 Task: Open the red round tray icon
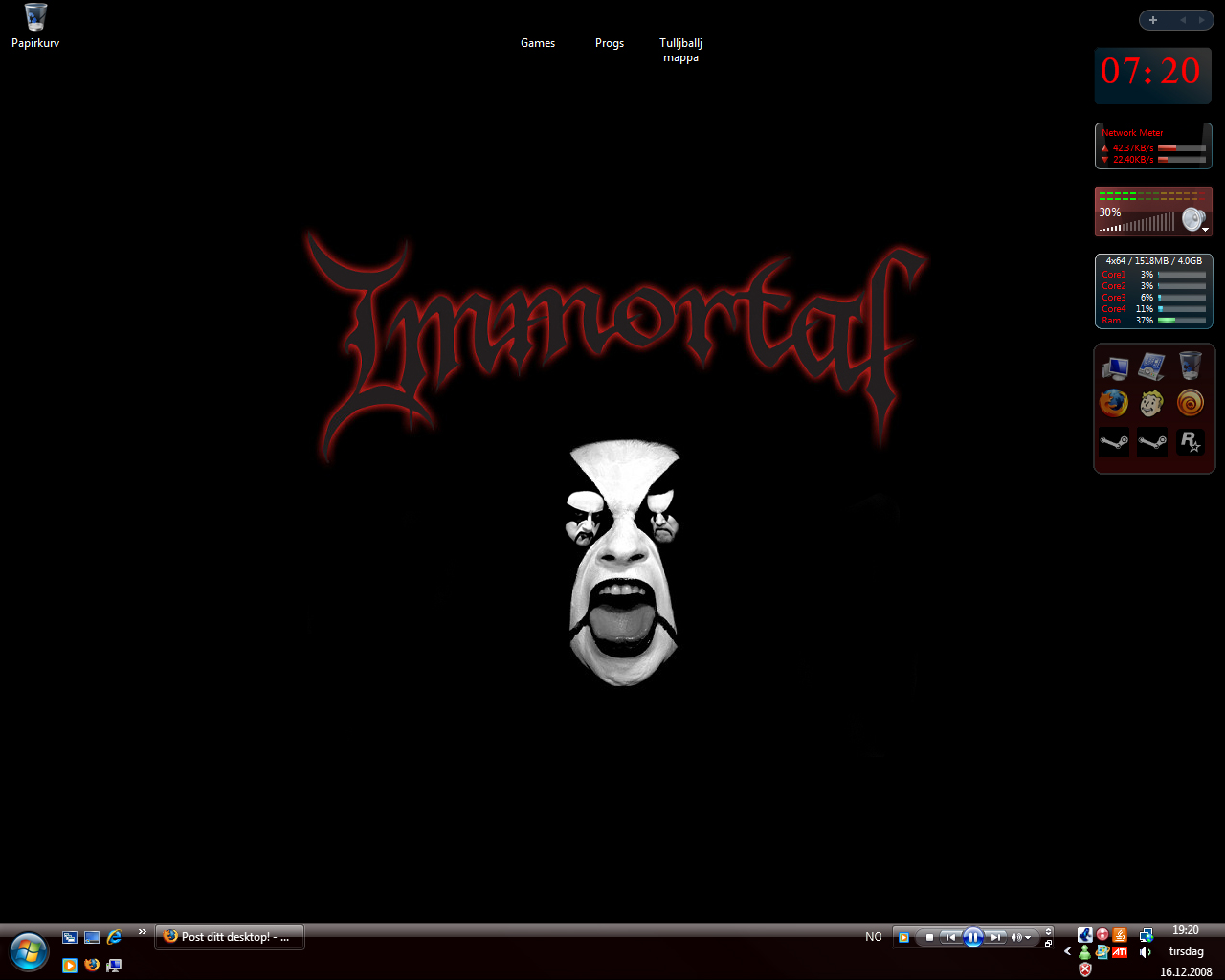(1102, 935)
